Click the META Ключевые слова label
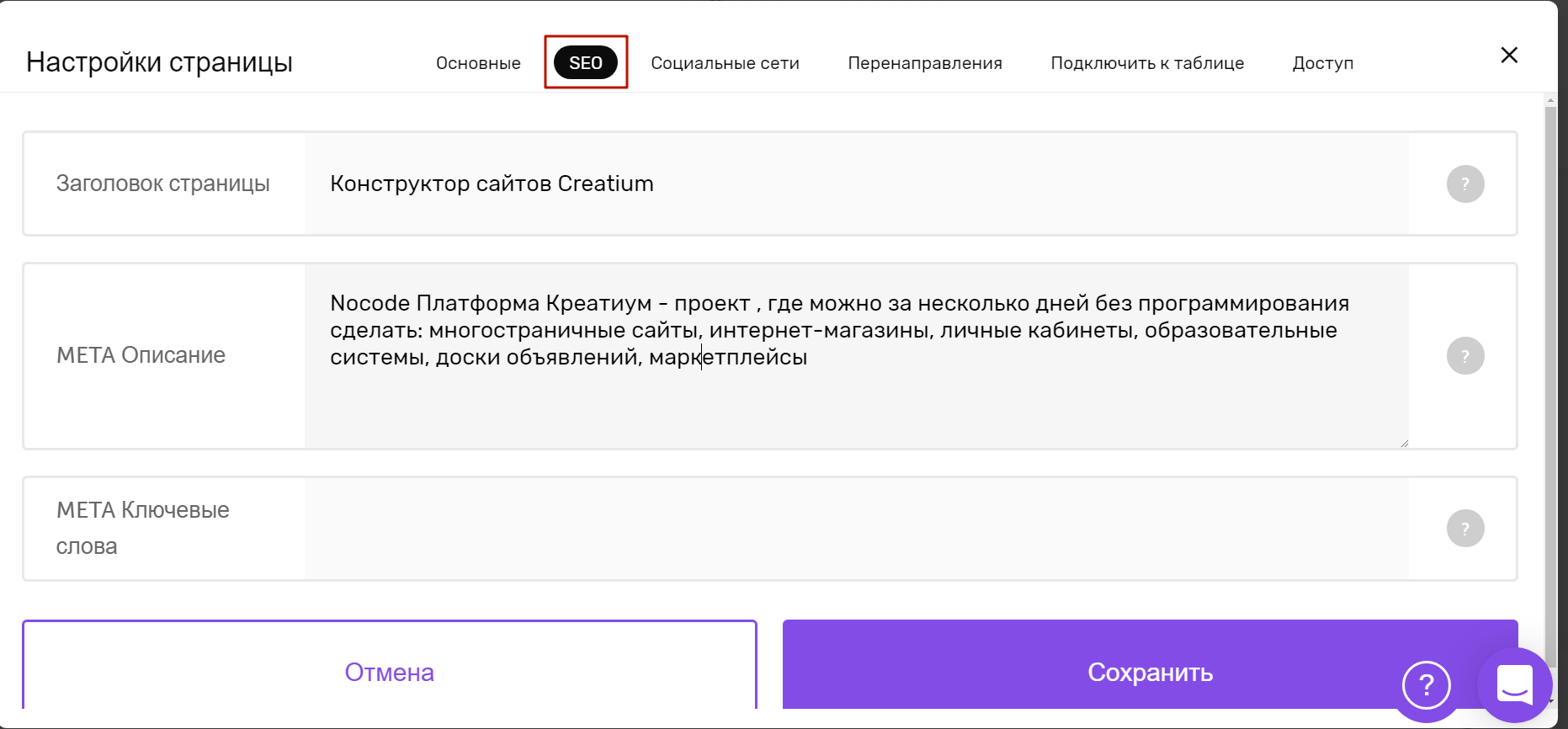Viewport: 1568px width, 729px height. (143, 528)
